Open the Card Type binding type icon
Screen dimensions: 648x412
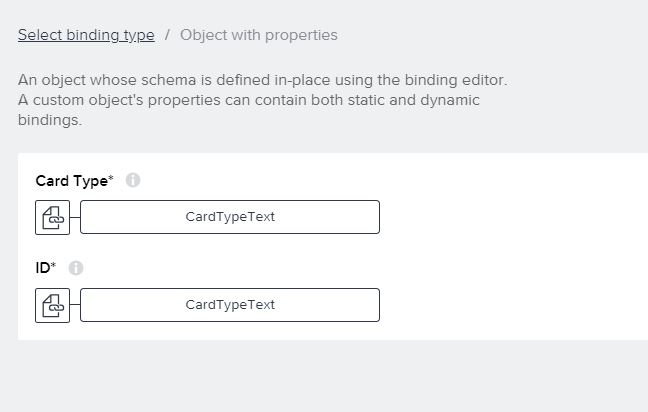[x=52, y=217]
